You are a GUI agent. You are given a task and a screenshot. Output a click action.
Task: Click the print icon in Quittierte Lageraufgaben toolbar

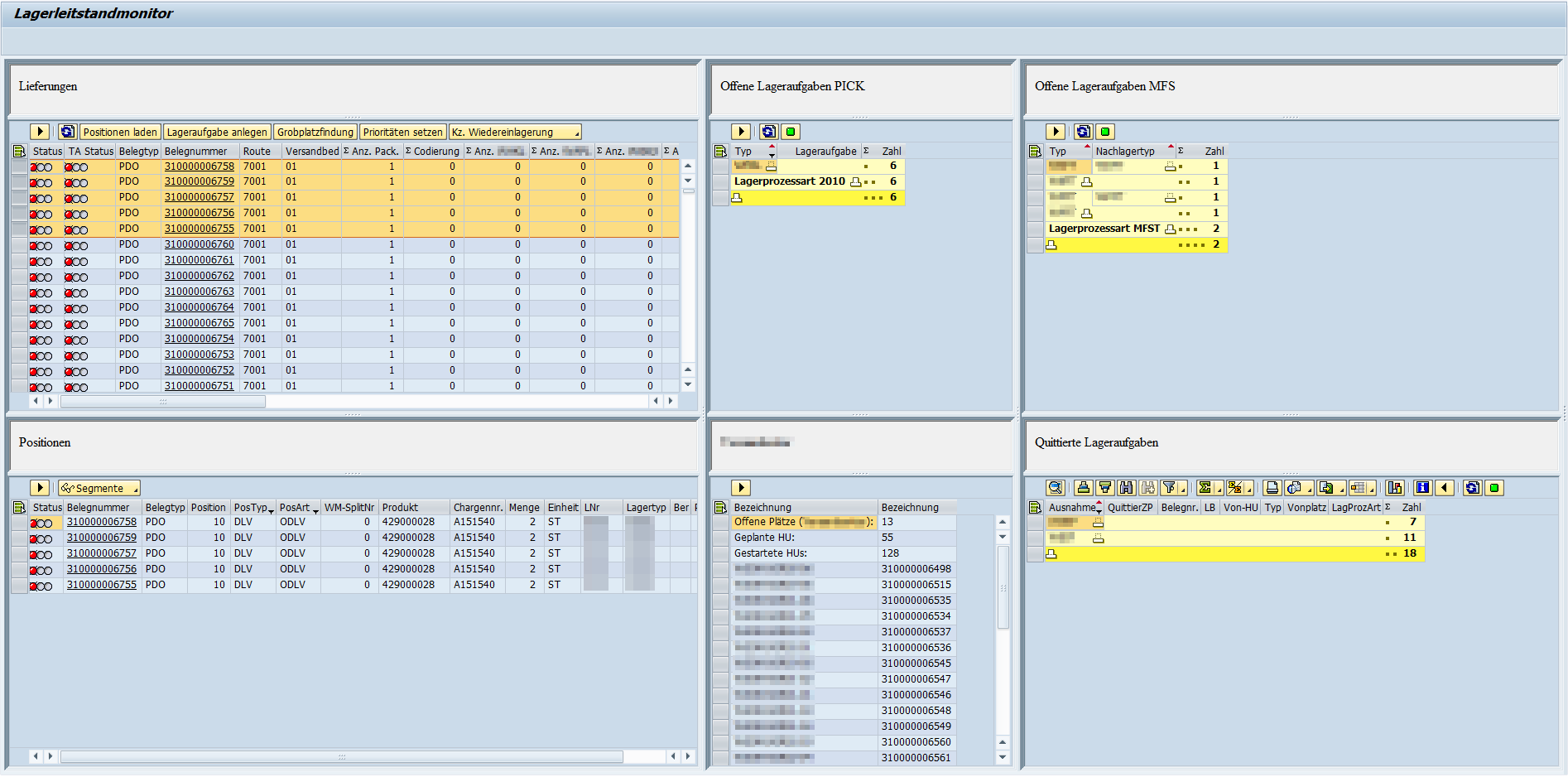coord(1272,488)
